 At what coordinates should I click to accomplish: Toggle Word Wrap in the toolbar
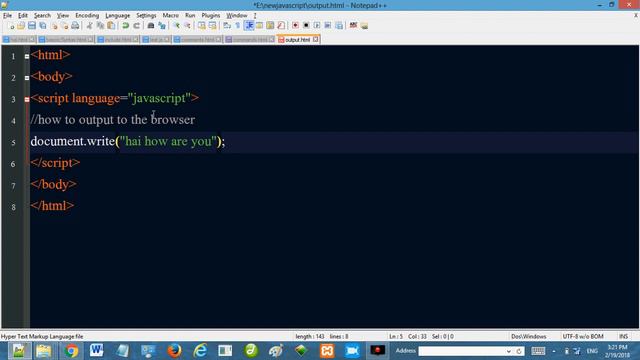pyautogui.click(x=227, y=26)
